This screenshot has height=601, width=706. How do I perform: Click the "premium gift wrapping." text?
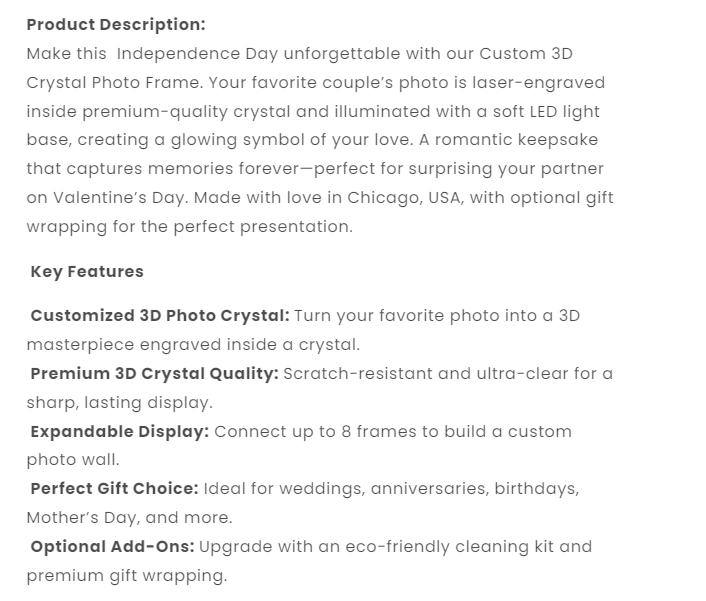(x=127, y=575)
